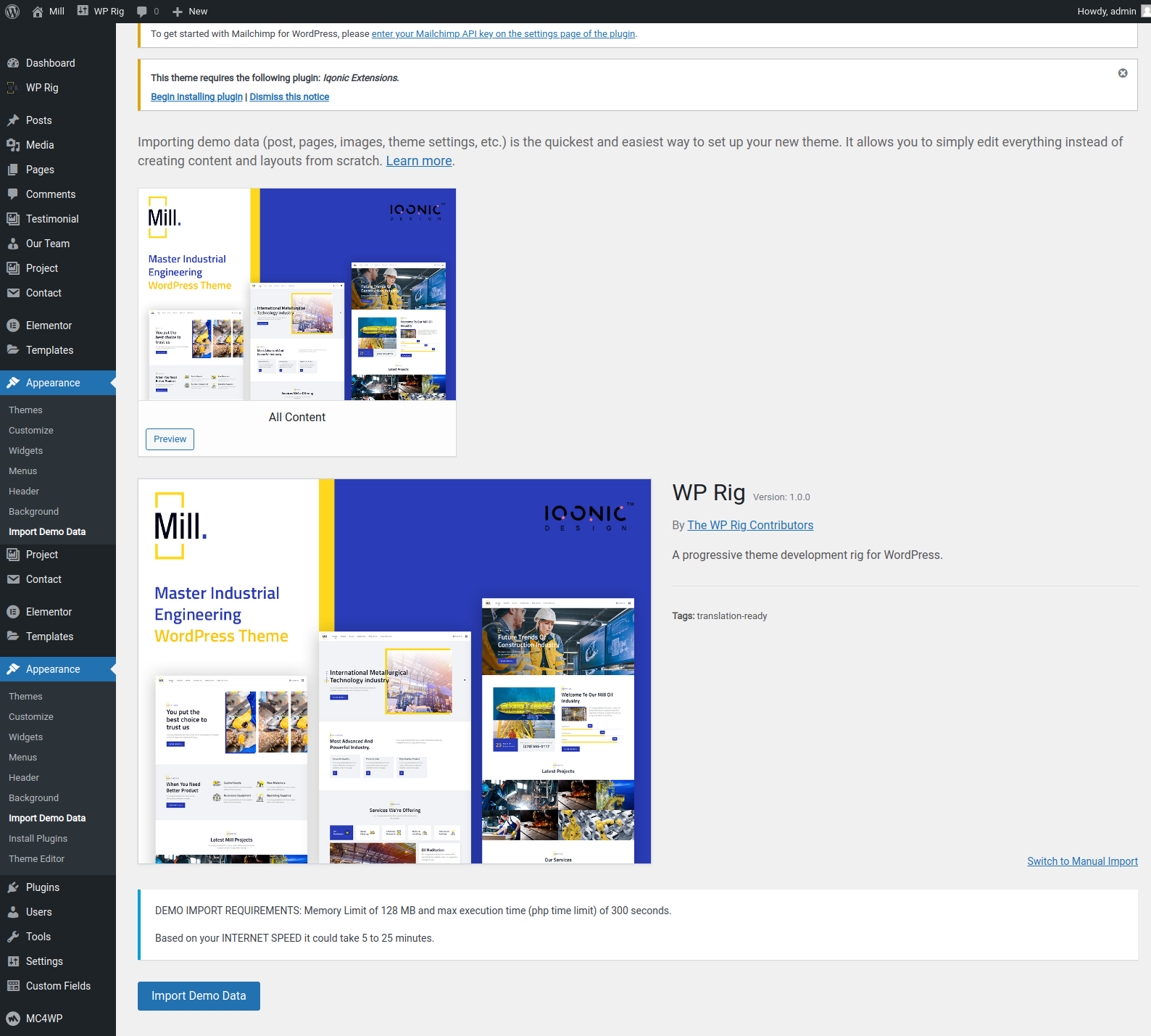Open Posts pin icon
The image size is (1151, 1036).
click(x=13, y=120)
